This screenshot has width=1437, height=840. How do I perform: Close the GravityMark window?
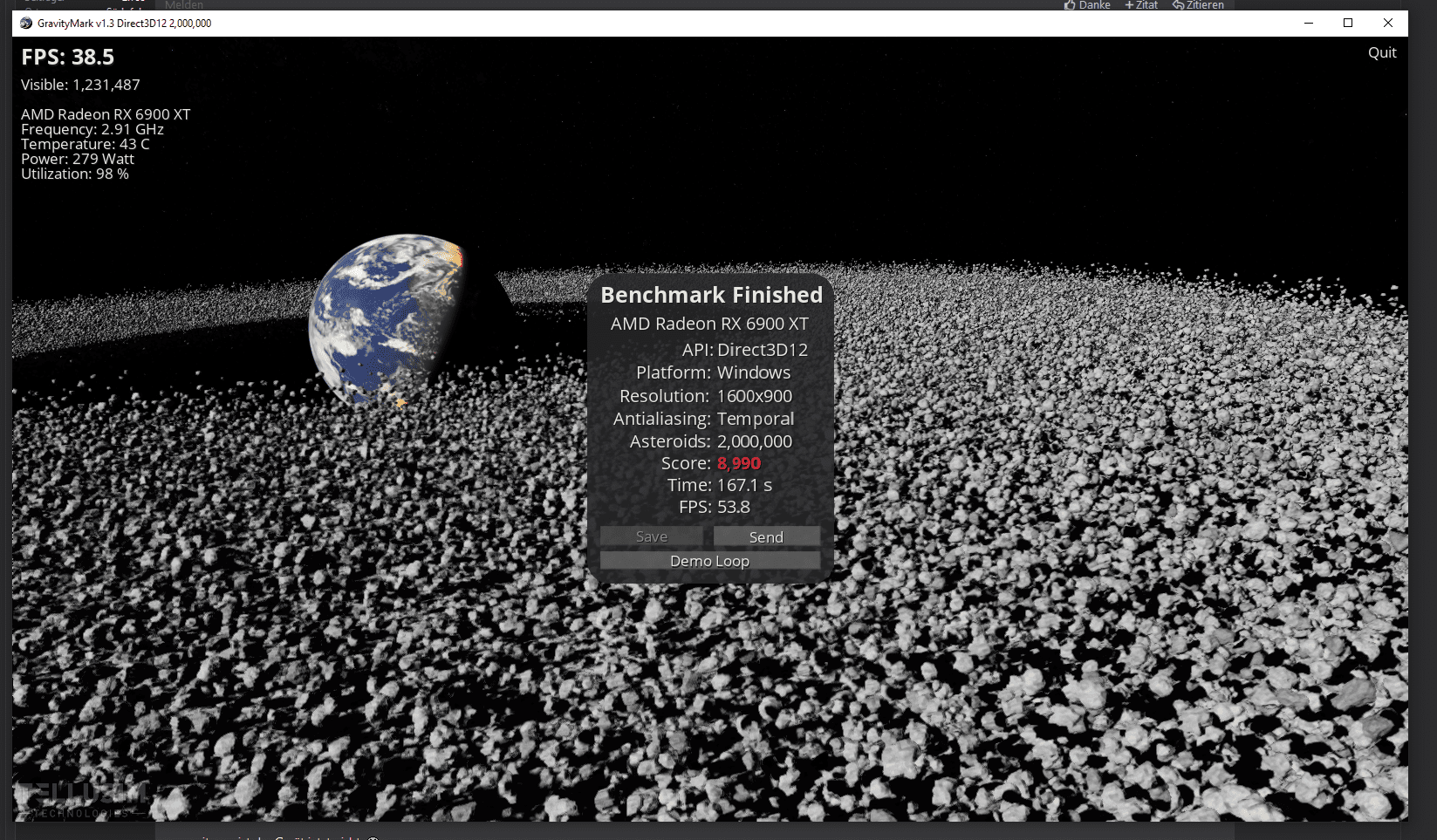[1388, 24]
